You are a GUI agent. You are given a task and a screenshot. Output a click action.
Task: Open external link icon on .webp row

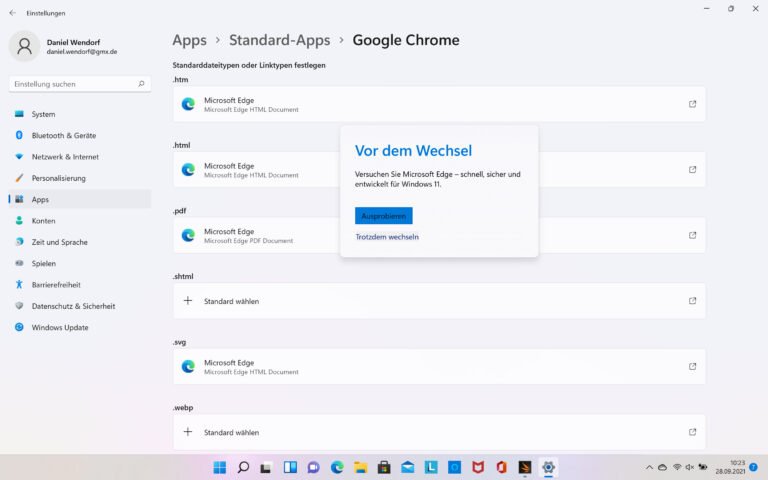pyautogui.click(x=692, y=432)
